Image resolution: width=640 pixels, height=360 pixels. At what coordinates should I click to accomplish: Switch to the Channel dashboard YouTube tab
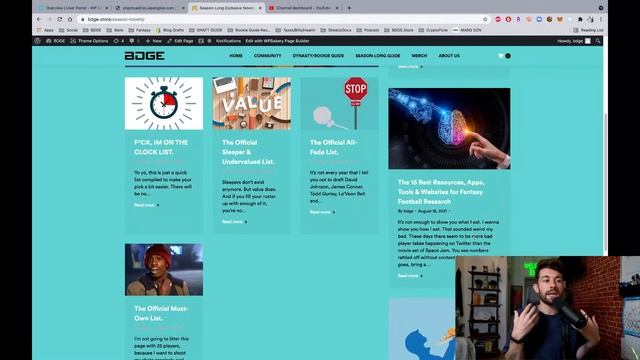tap(304, 8)
